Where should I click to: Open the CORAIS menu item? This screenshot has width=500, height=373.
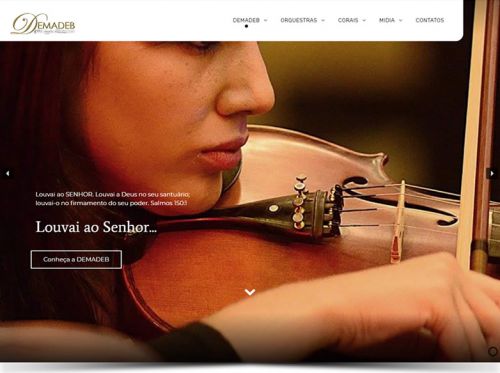(x=348, y=20)
